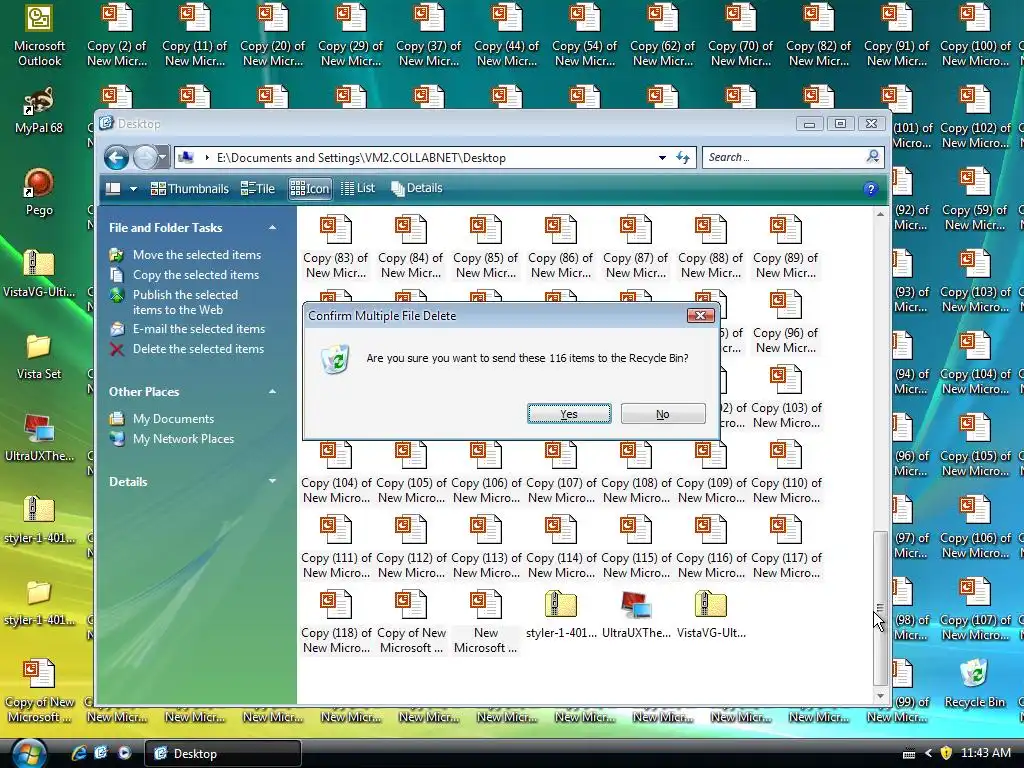This screenshot has height=768, width=1024.
Task: Click the 11:43 AM clock
Action: tap(985, 753)
